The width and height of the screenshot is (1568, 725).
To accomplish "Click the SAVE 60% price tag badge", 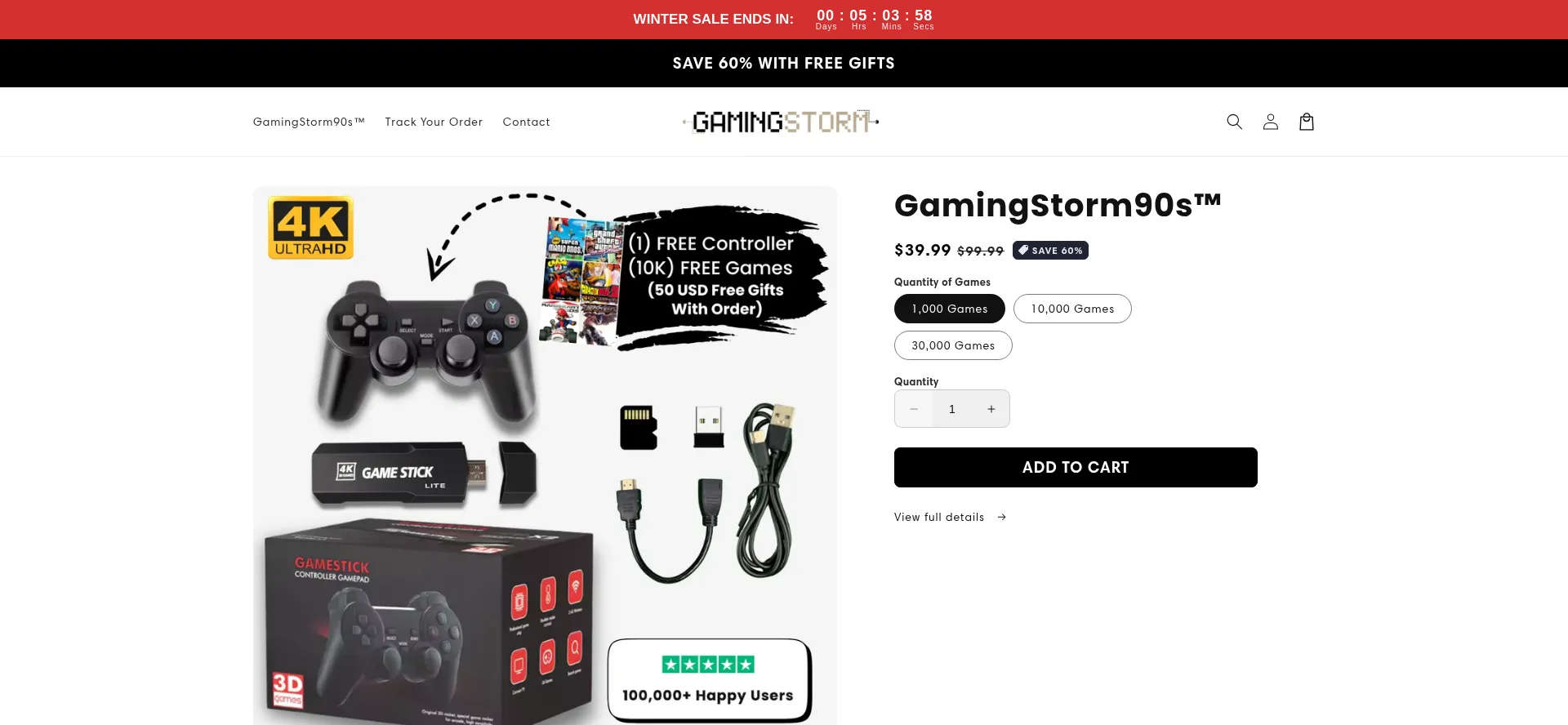I will click(1050, 251).
